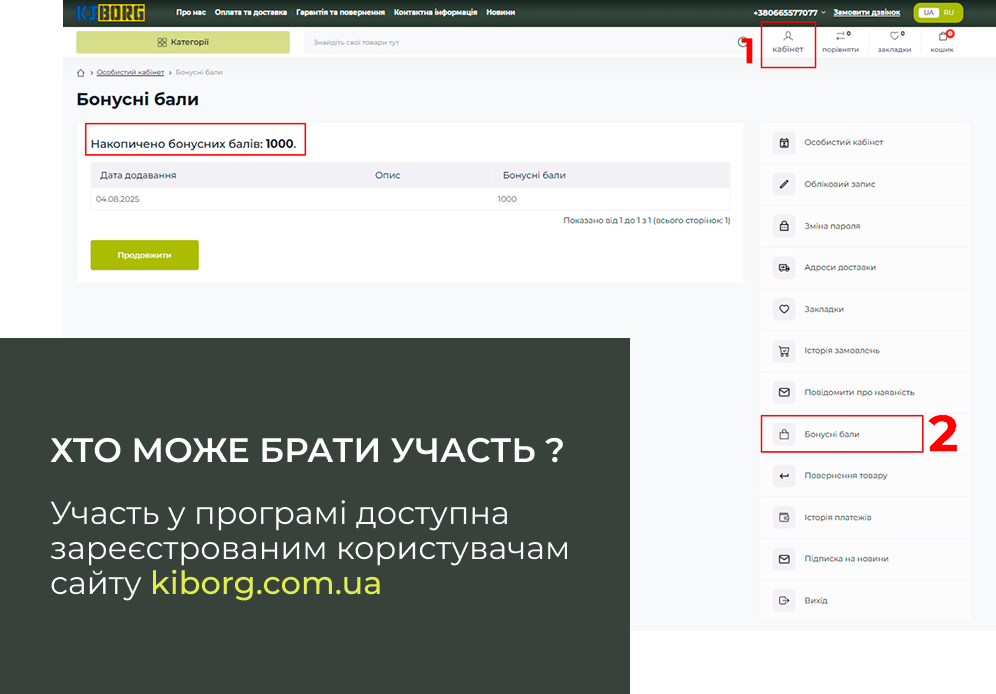Open Оплата та доставка page
The image size is (996, 694).
point(251,13)
